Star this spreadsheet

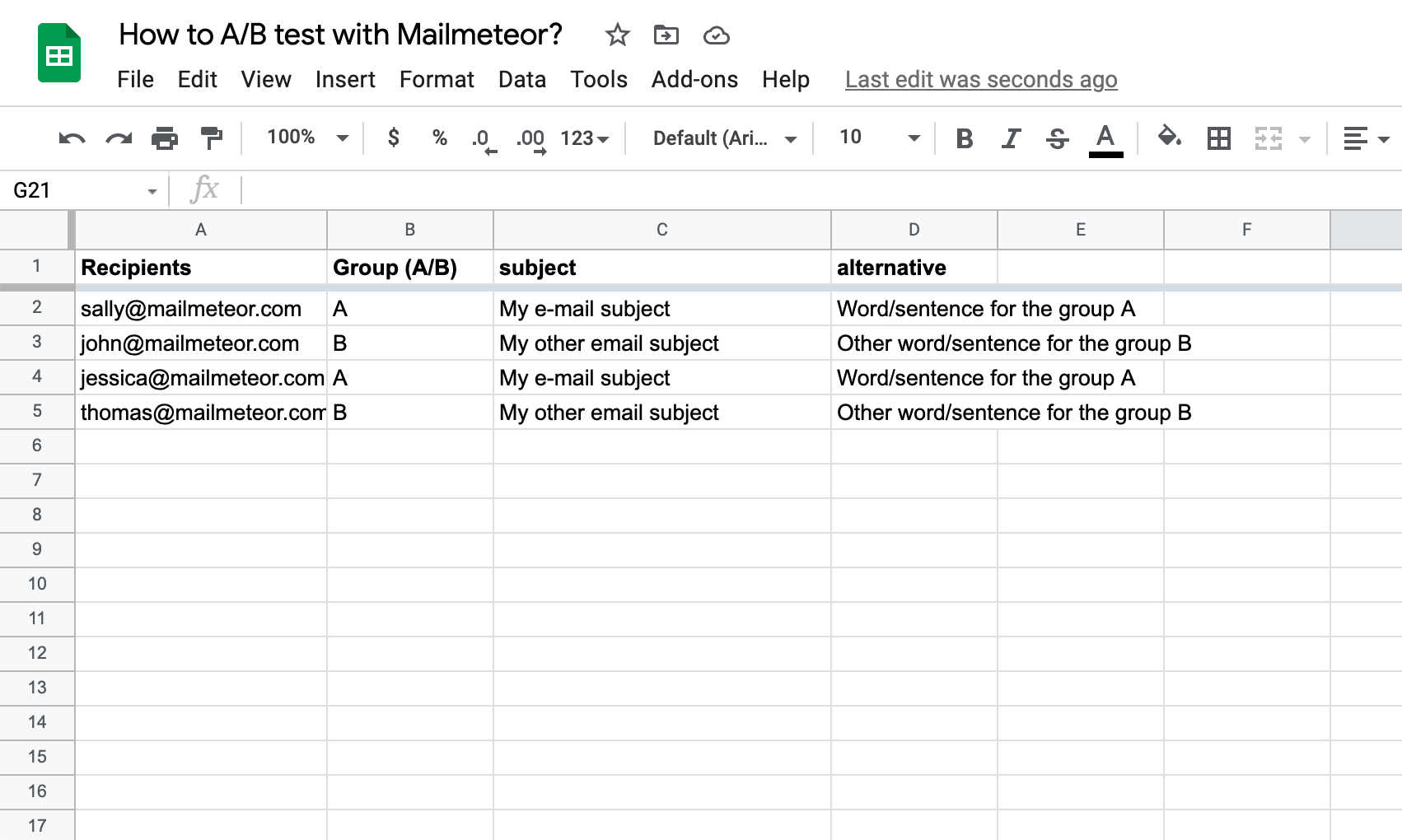click(x=617, y=35)
